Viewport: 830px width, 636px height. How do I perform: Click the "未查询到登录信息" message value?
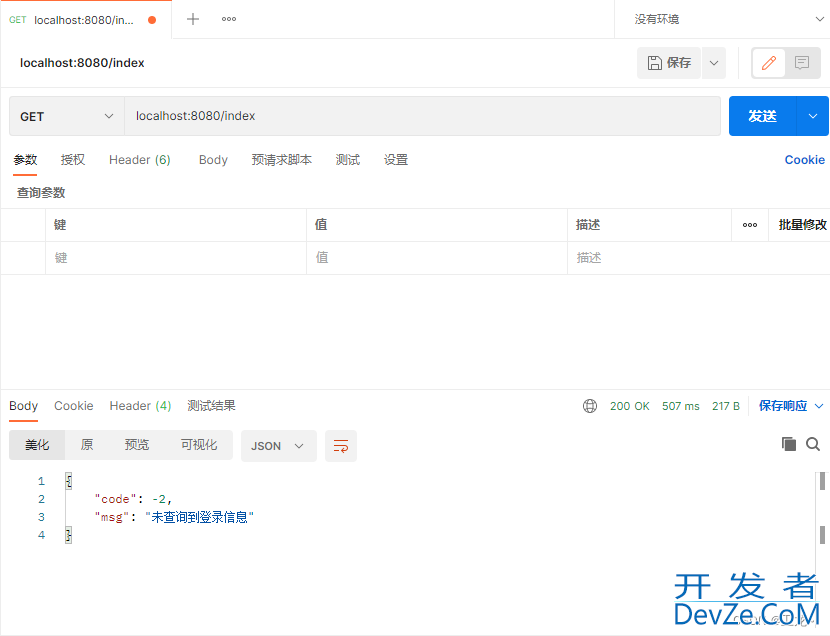pyautogui.click(x=200, y=517)
